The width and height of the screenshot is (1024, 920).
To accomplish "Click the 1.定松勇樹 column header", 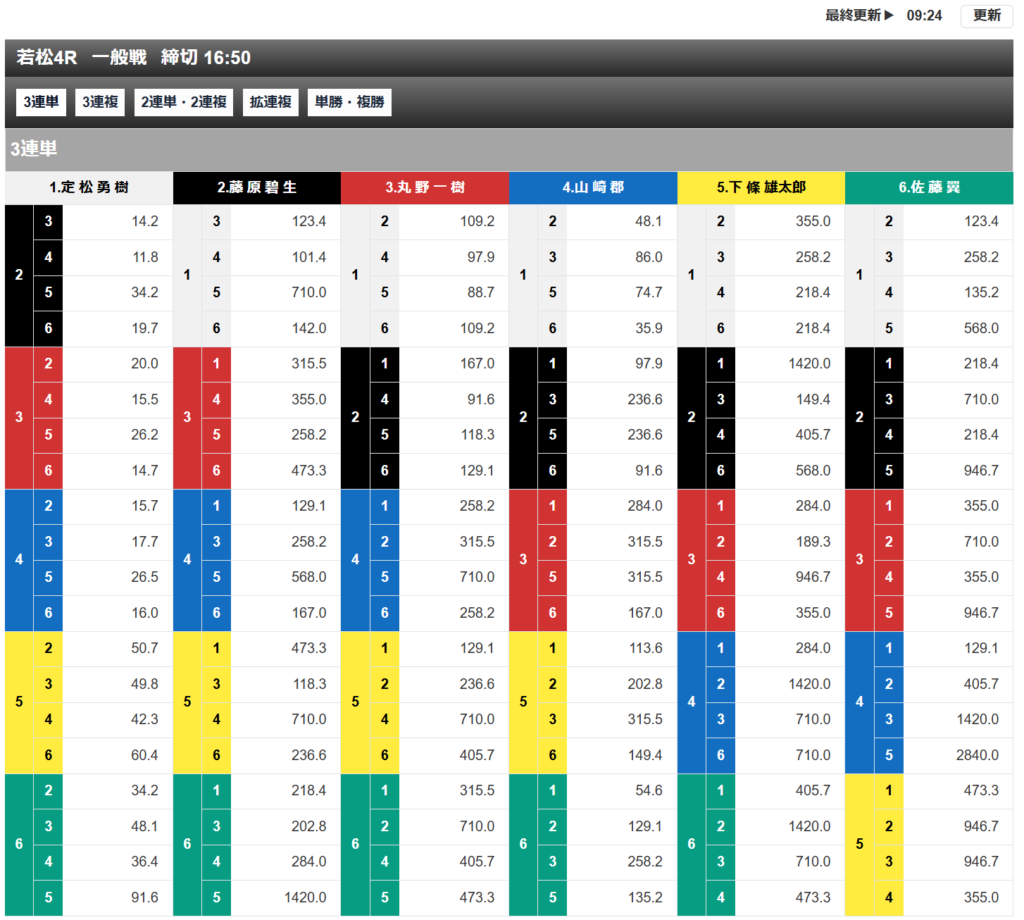I will (89, 188).
